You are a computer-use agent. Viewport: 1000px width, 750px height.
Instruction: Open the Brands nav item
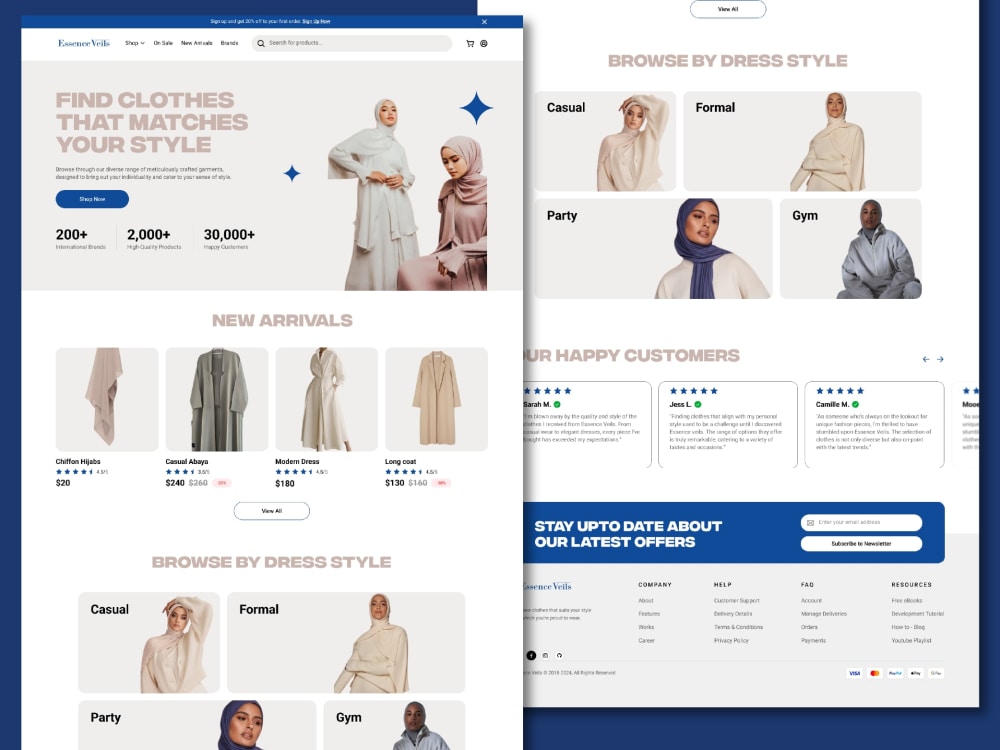click(x=230, y=43)
